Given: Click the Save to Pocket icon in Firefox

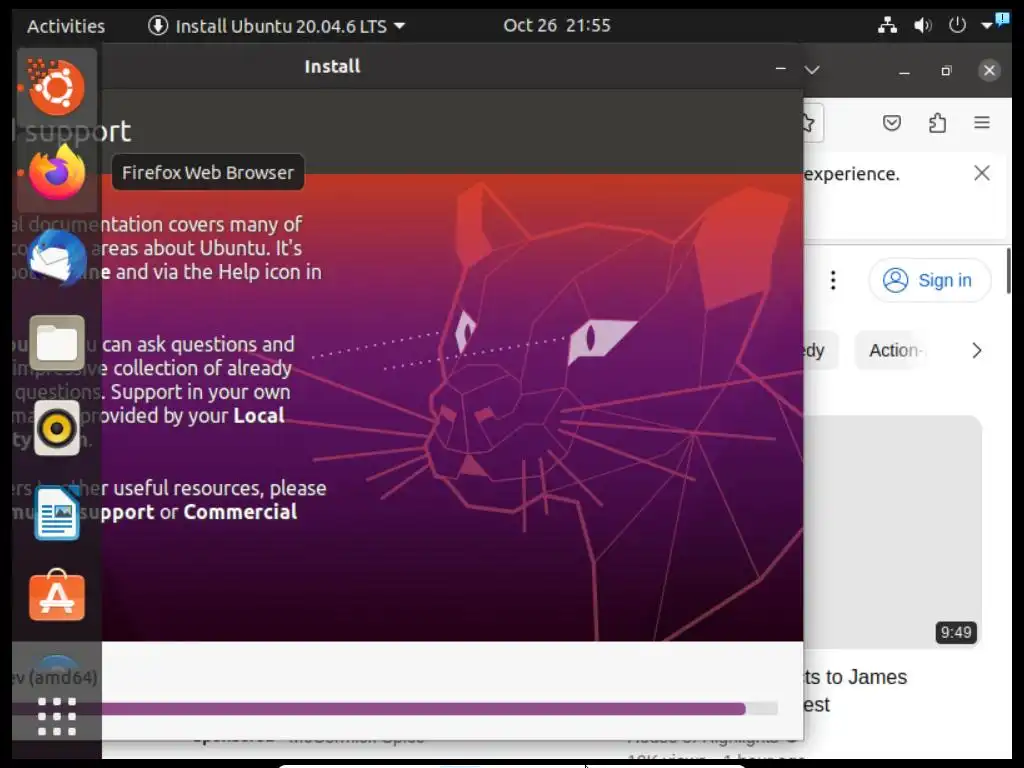Looking at the screenshot, I should pos(891,123).
